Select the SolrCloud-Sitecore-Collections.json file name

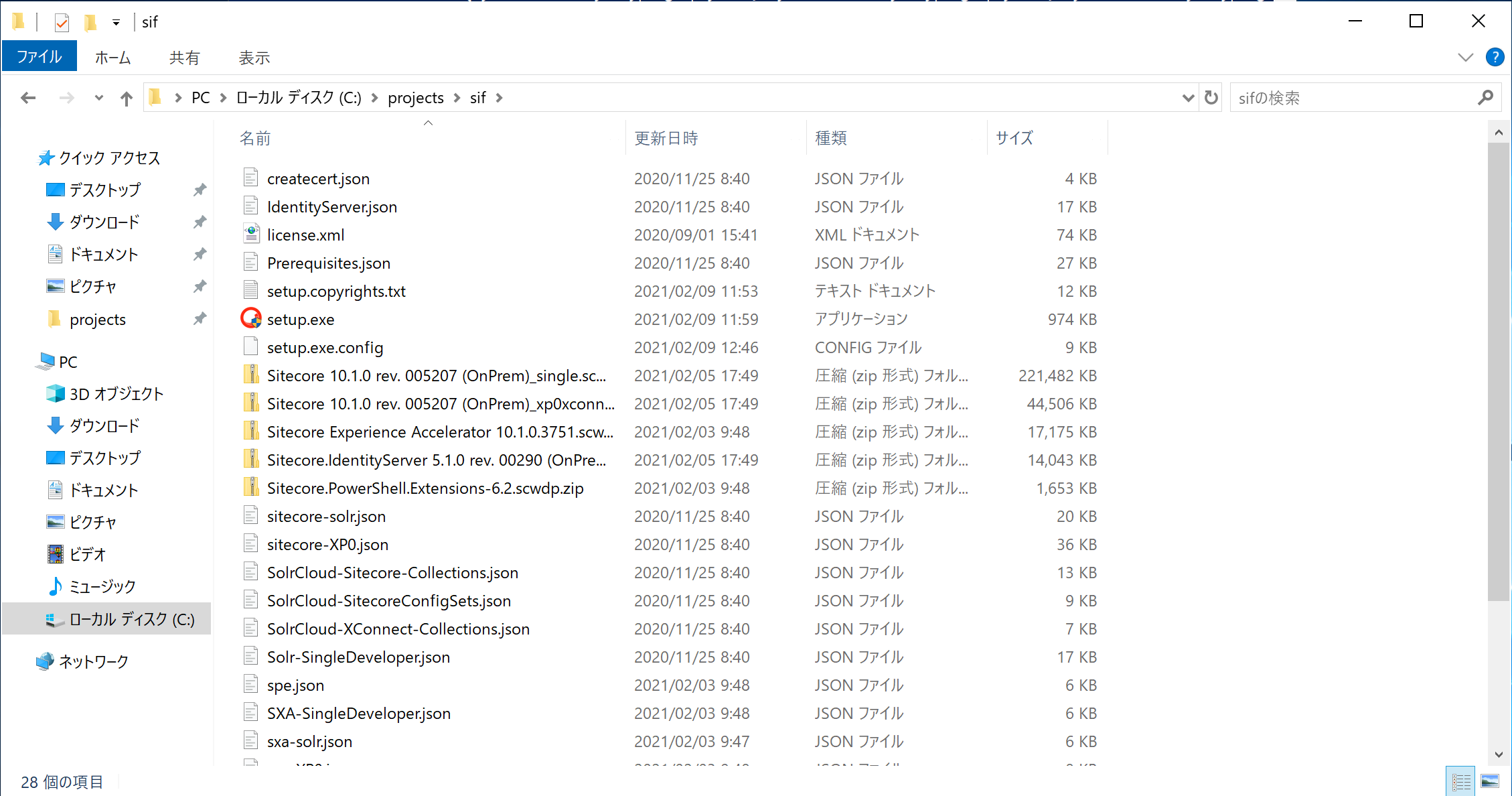coord(392,573)
